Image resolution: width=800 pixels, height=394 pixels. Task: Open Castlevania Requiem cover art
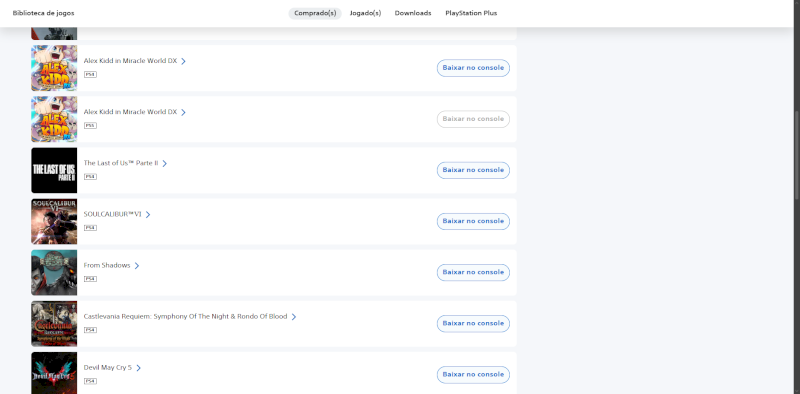pos(54,323)
